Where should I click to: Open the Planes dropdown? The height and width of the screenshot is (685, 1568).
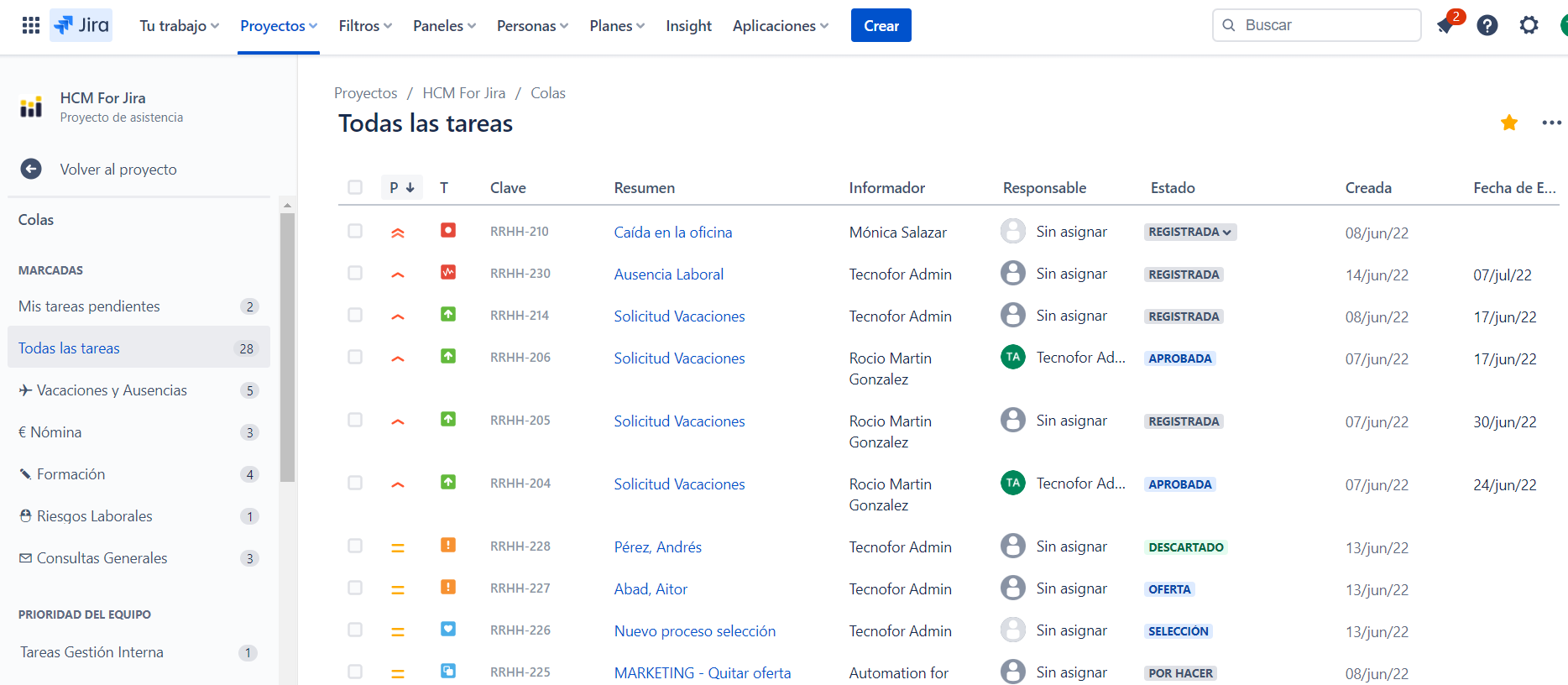pyautogui.click(x=617, y=26)
